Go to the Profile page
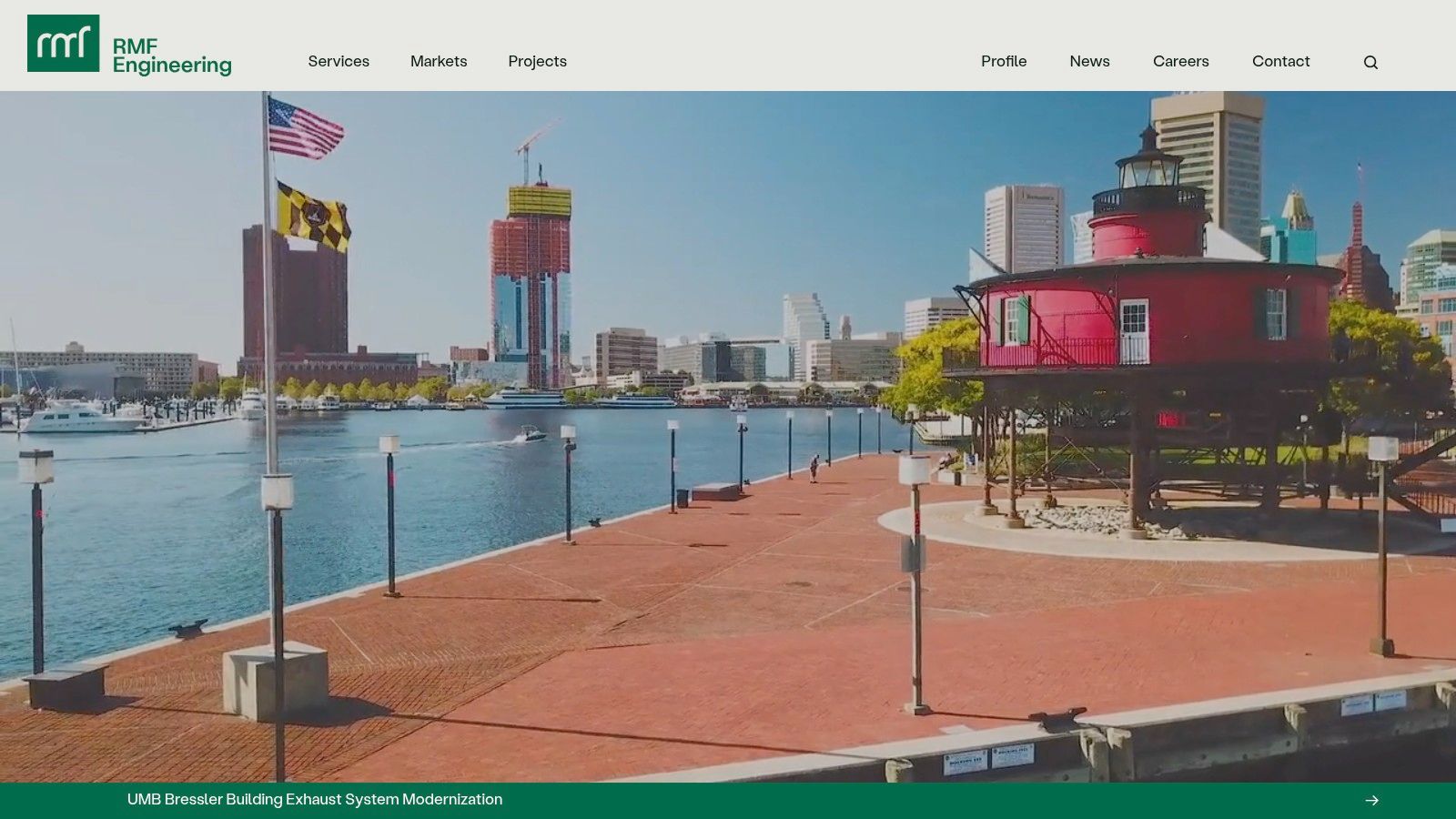This screenshot has height=819, width=1456. pyautogui.click(x=1004, y=61)
